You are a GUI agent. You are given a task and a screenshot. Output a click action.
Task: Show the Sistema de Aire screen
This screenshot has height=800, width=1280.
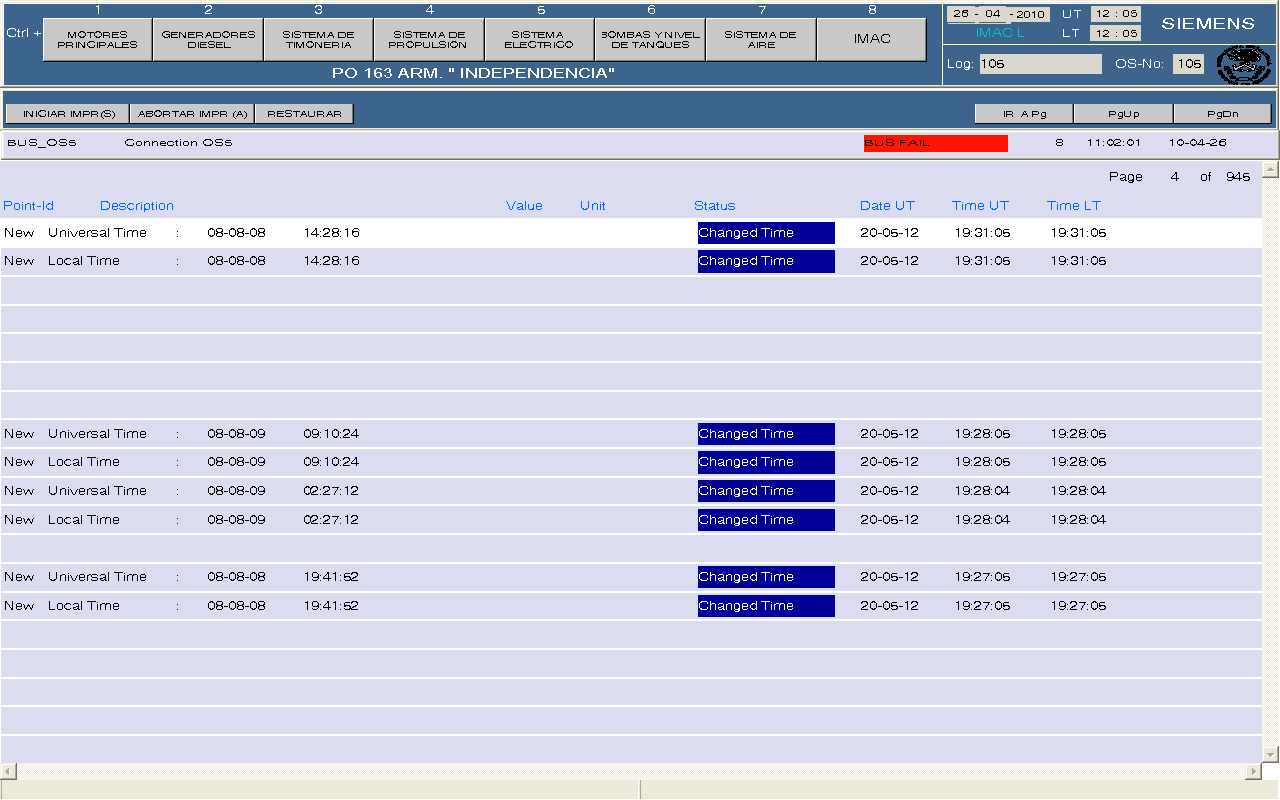click(x=761, y=40)
